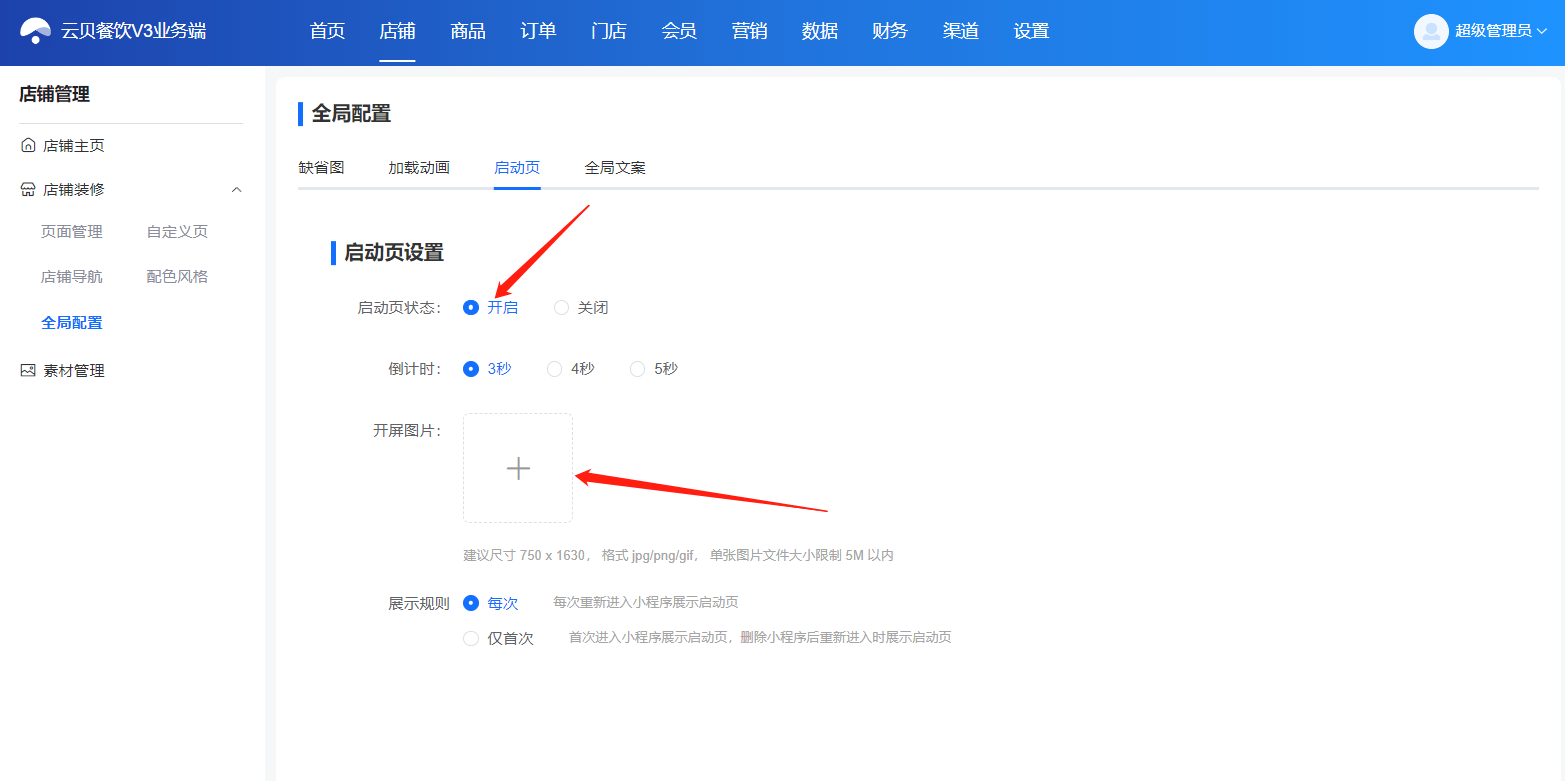Go to 页面管理 in the sidebar
The width and height of the screenshot is (1565, 781).
72,232
